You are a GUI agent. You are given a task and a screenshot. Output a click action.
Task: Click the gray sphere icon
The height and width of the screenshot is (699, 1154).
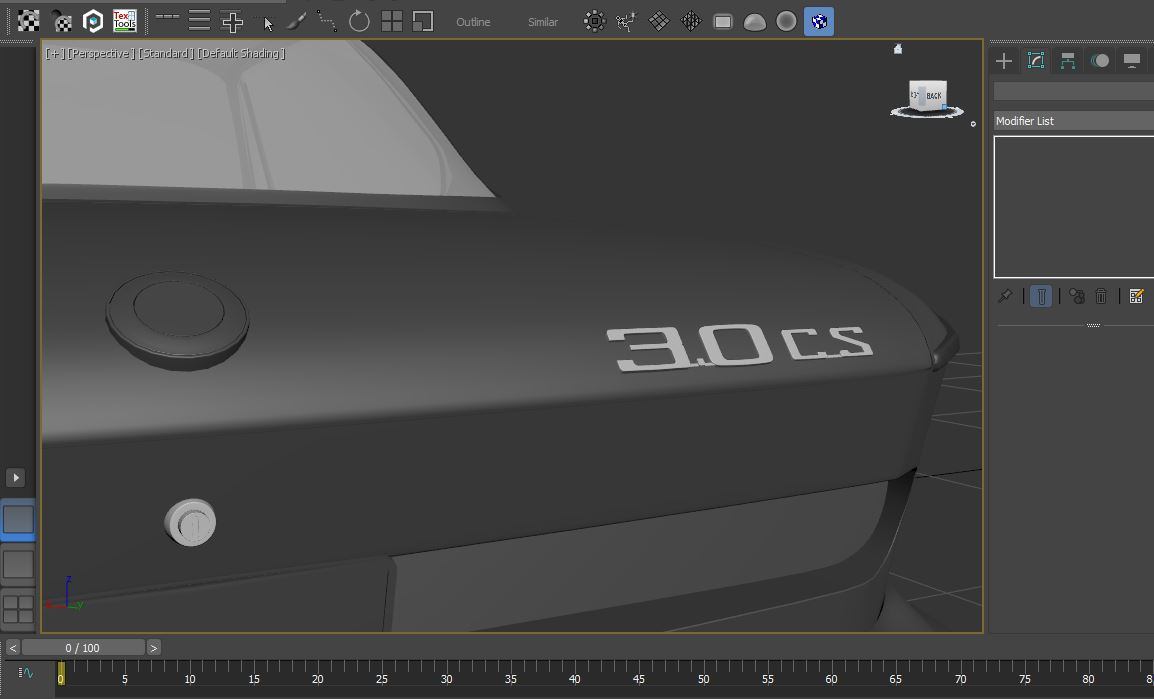coord(787,21)
